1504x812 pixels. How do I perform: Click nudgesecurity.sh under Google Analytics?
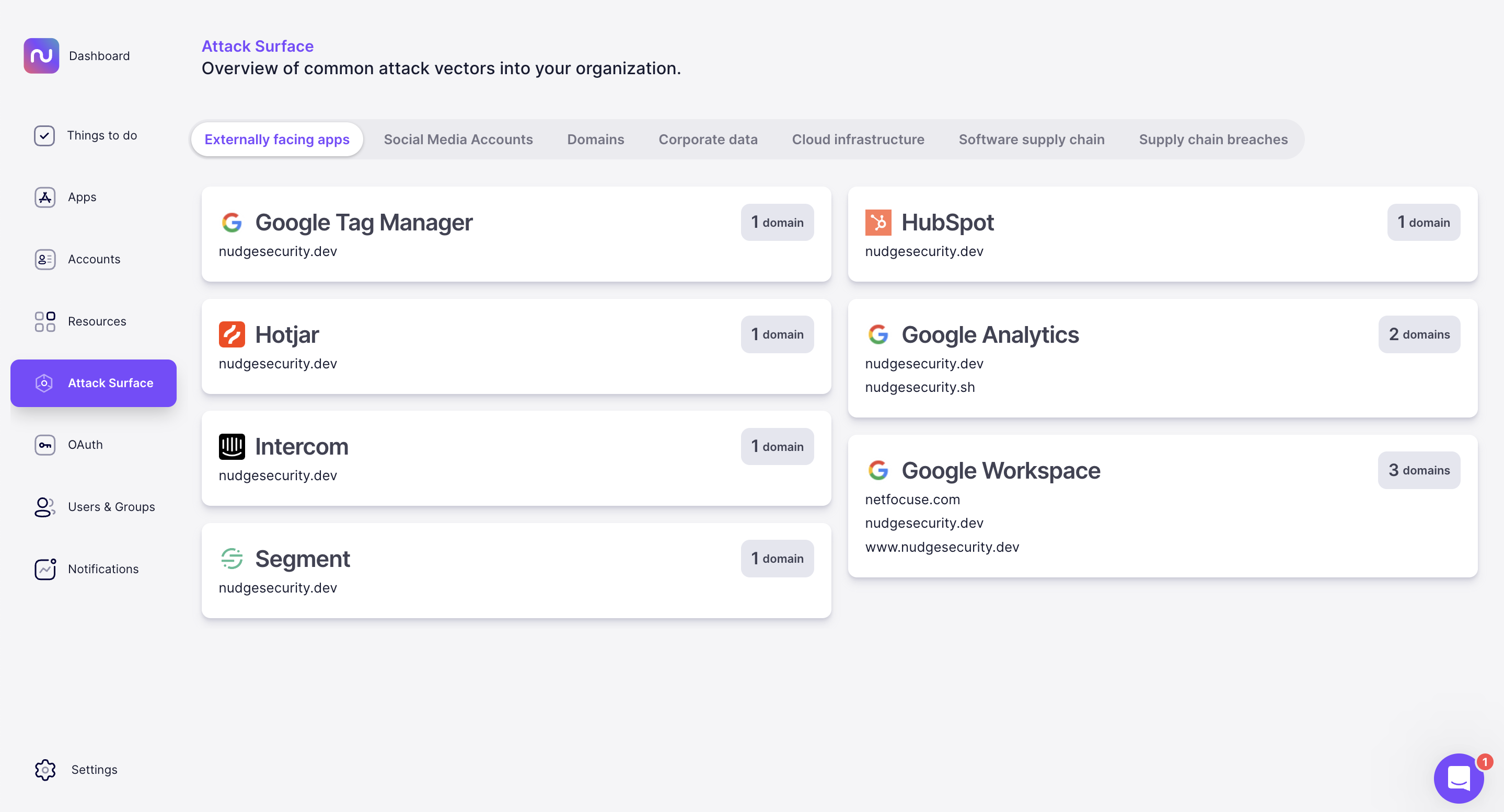pos(920,387)
